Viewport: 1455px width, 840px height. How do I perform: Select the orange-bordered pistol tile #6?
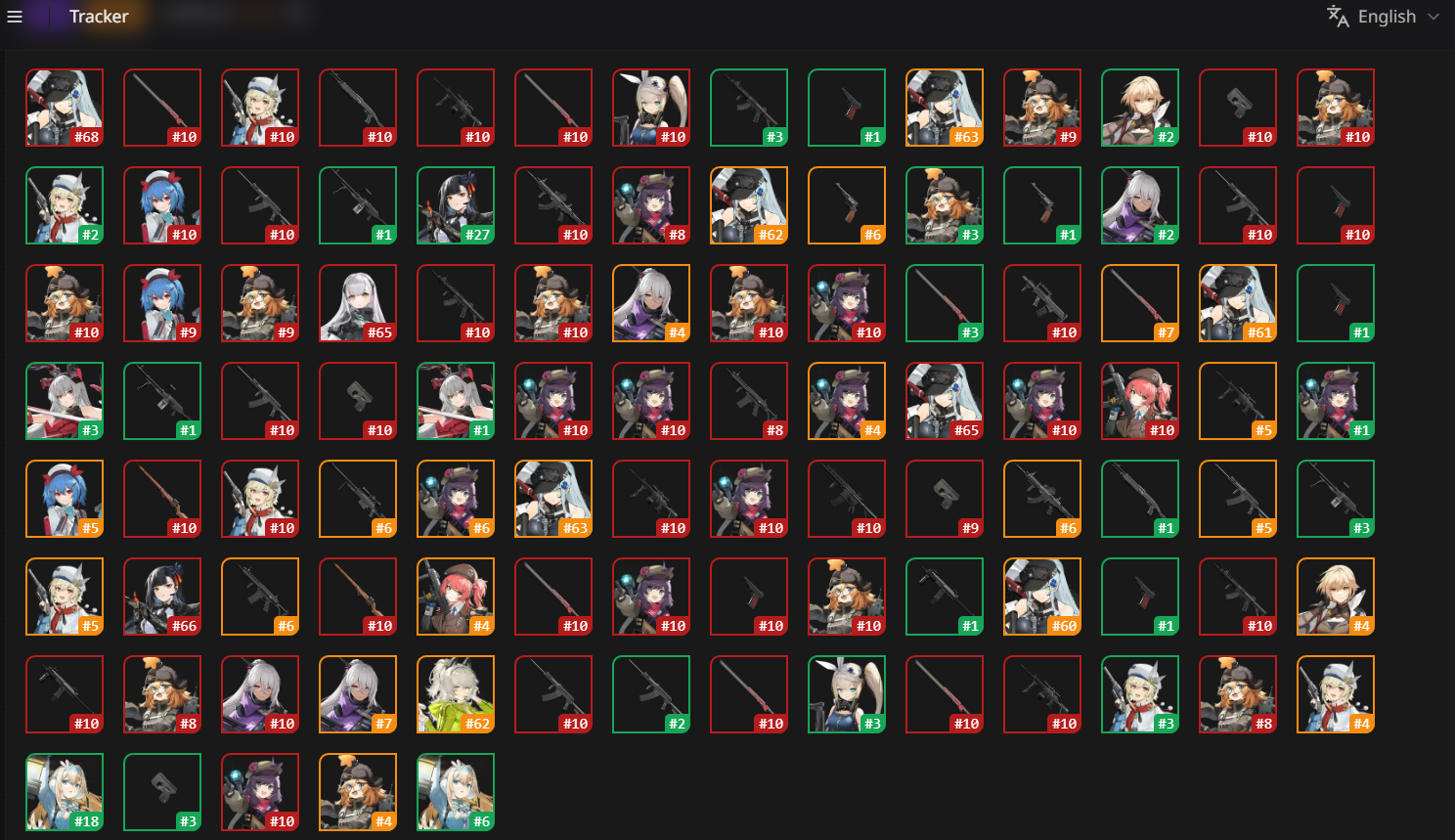point(847,205)
